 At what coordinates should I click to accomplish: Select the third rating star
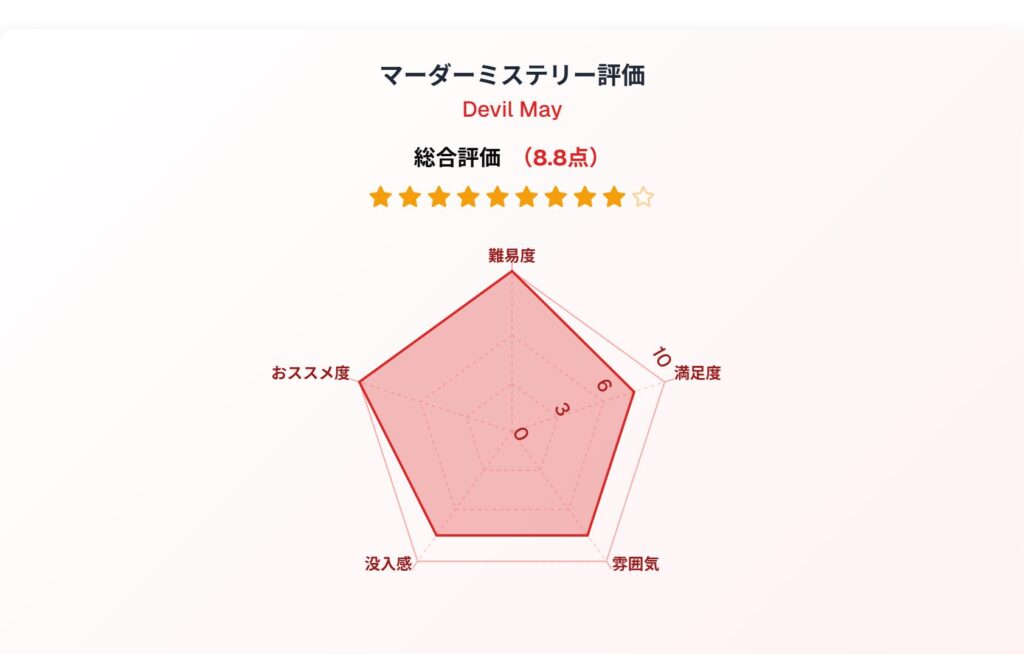pos(439,197)
